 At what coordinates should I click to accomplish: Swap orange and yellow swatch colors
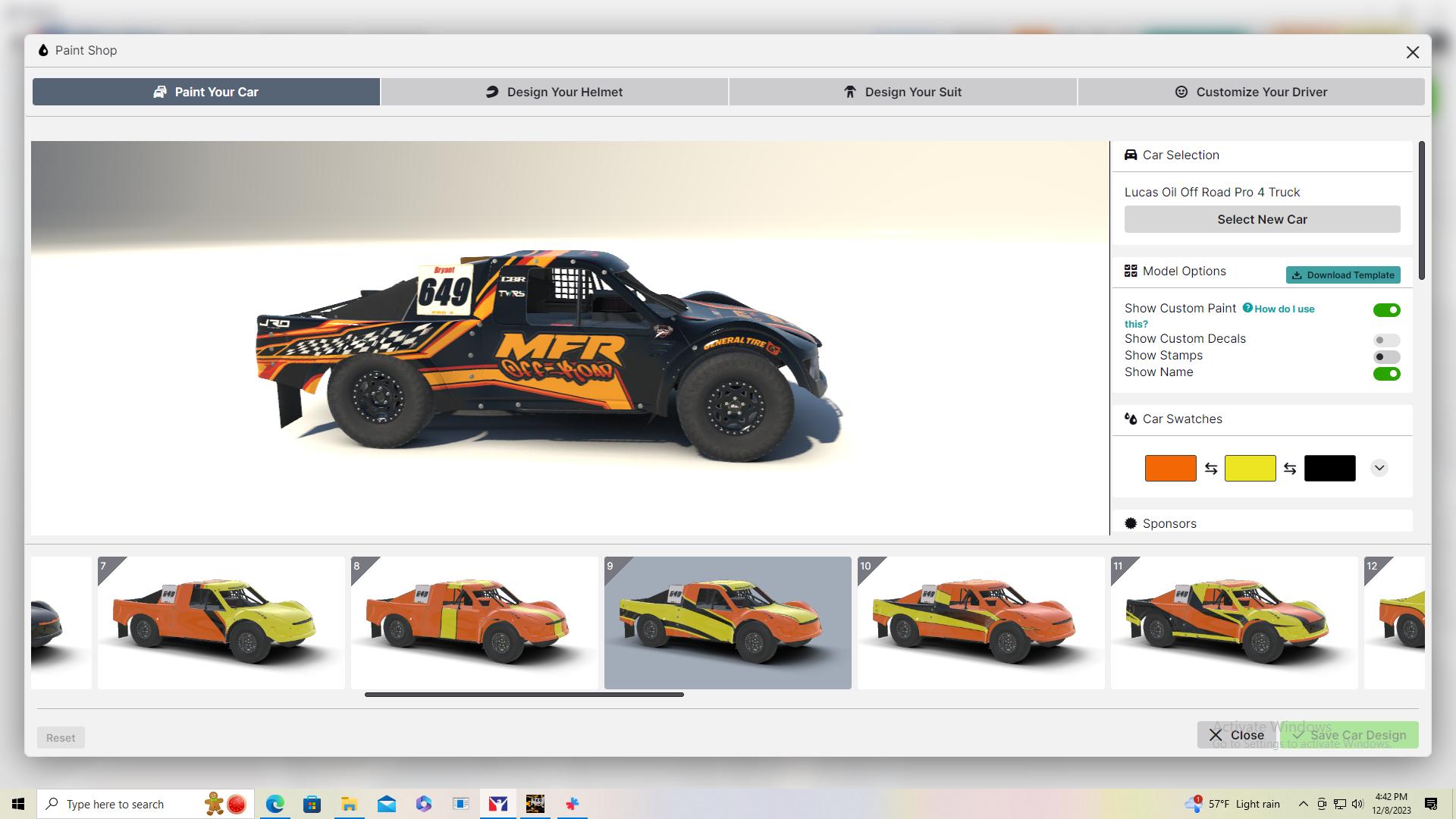[x=1210, y=469]
